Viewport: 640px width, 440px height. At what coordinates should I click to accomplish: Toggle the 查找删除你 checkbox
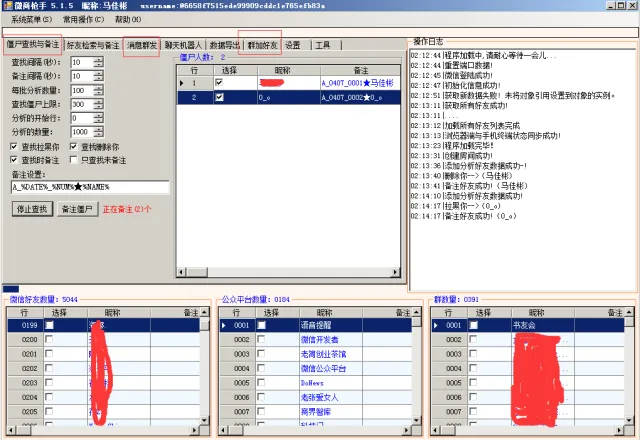(74, 147)
